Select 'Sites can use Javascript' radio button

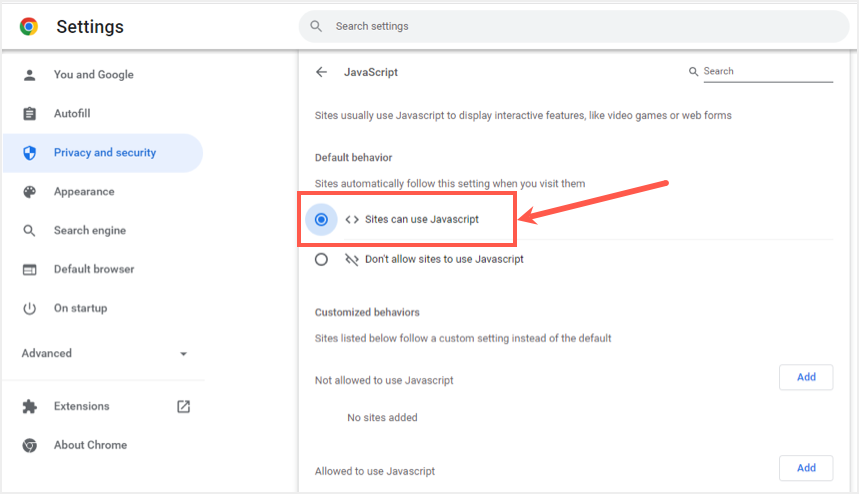pos(321,219)
